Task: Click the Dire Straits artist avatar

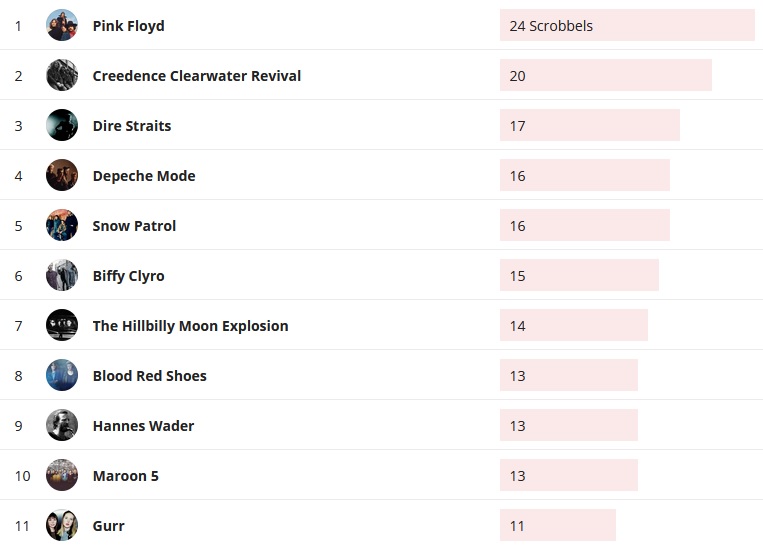Action: point(62,125)
